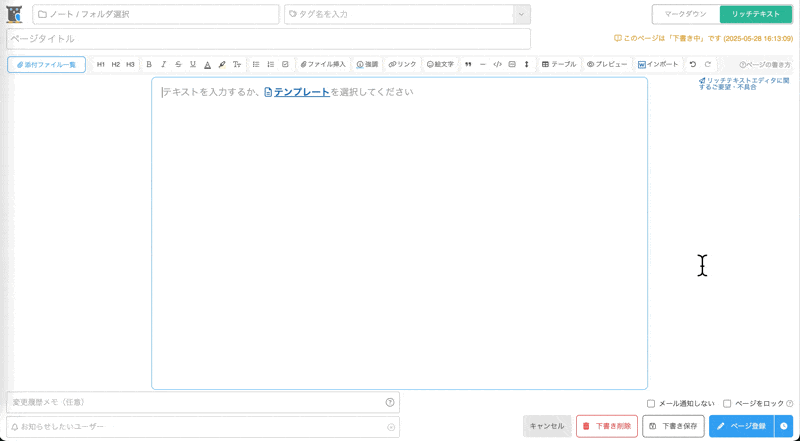Click help icon in 変更履歴メモ field

tap(390, 402)
